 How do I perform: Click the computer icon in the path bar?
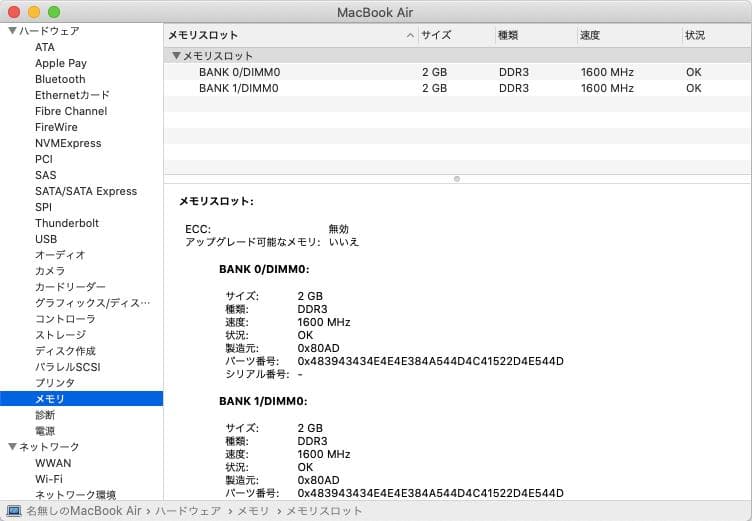13,511
